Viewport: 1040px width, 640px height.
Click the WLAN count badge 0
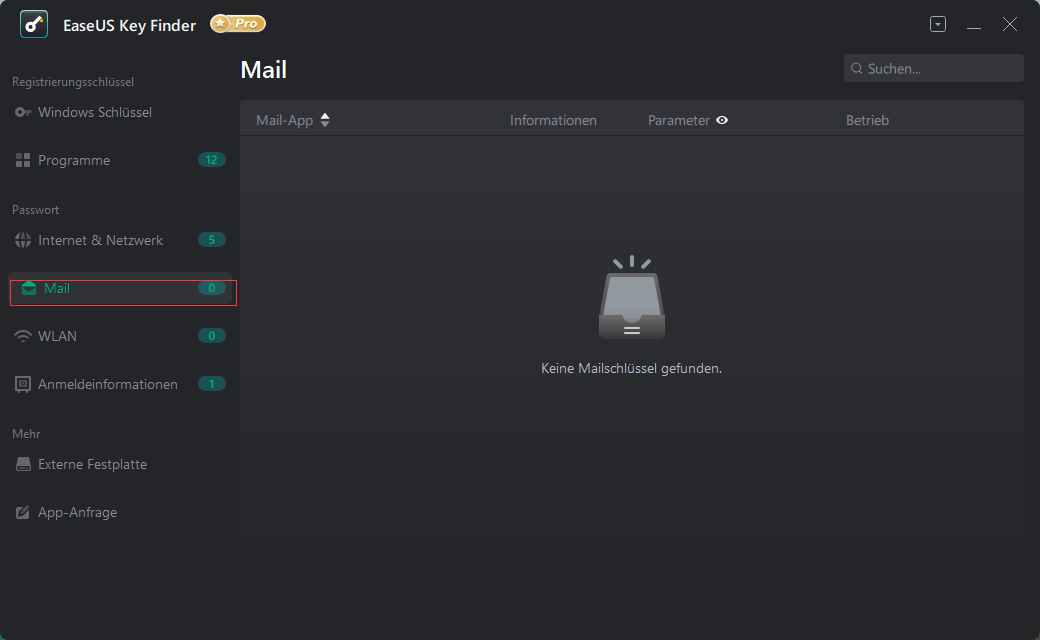pos(212,336)
